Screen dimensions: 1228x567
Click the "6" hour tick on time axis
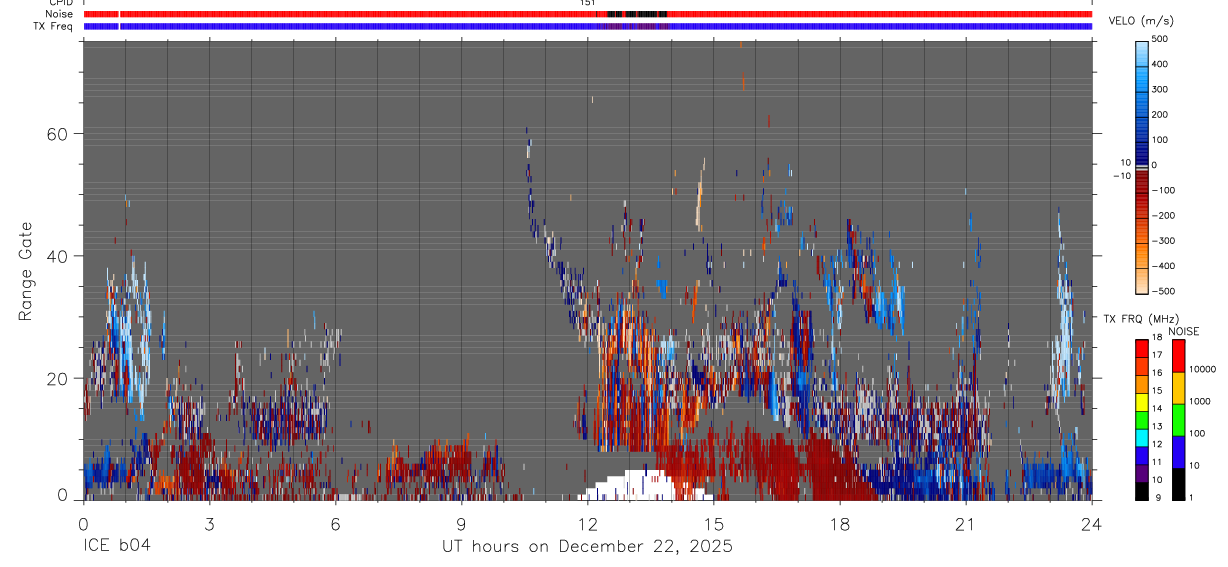(x=335, y=523)
